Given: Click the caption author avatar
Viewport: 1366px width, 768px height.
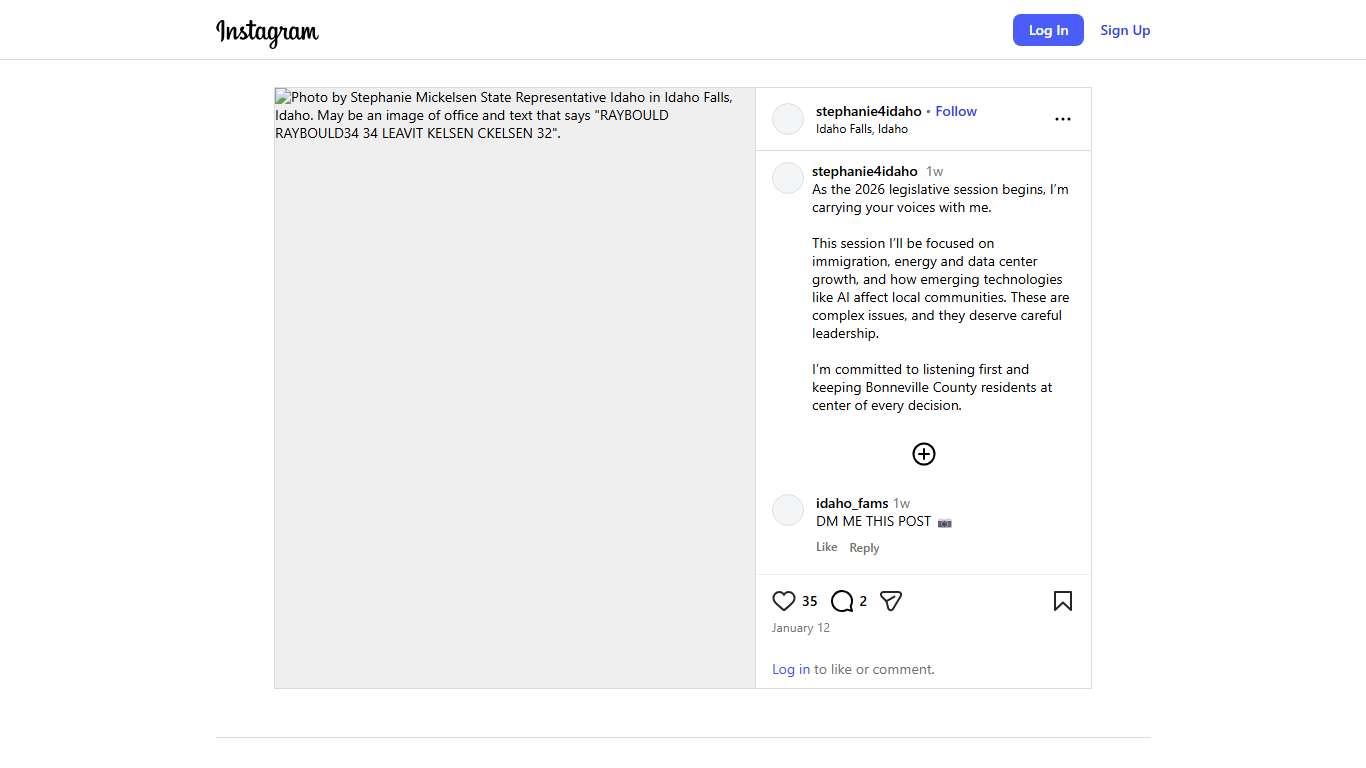Looking at the screenshot, I should click(x=788, y=178).
